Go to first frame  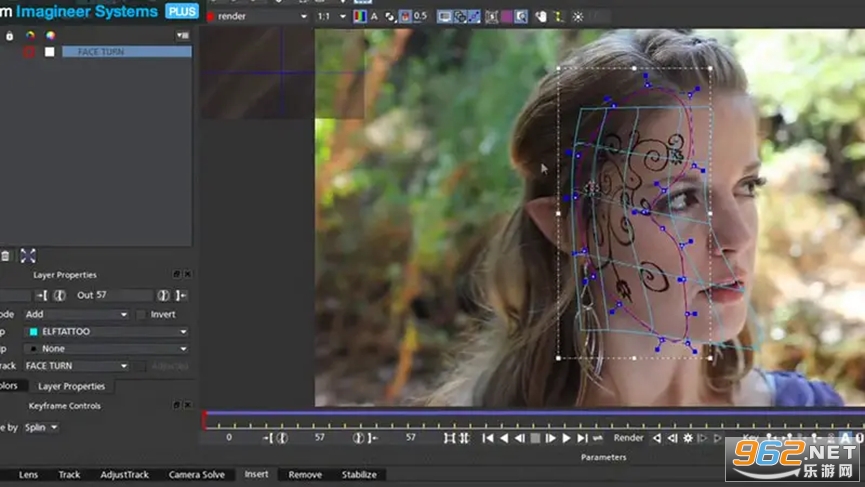pyautogui.click(x=488, y=438)
